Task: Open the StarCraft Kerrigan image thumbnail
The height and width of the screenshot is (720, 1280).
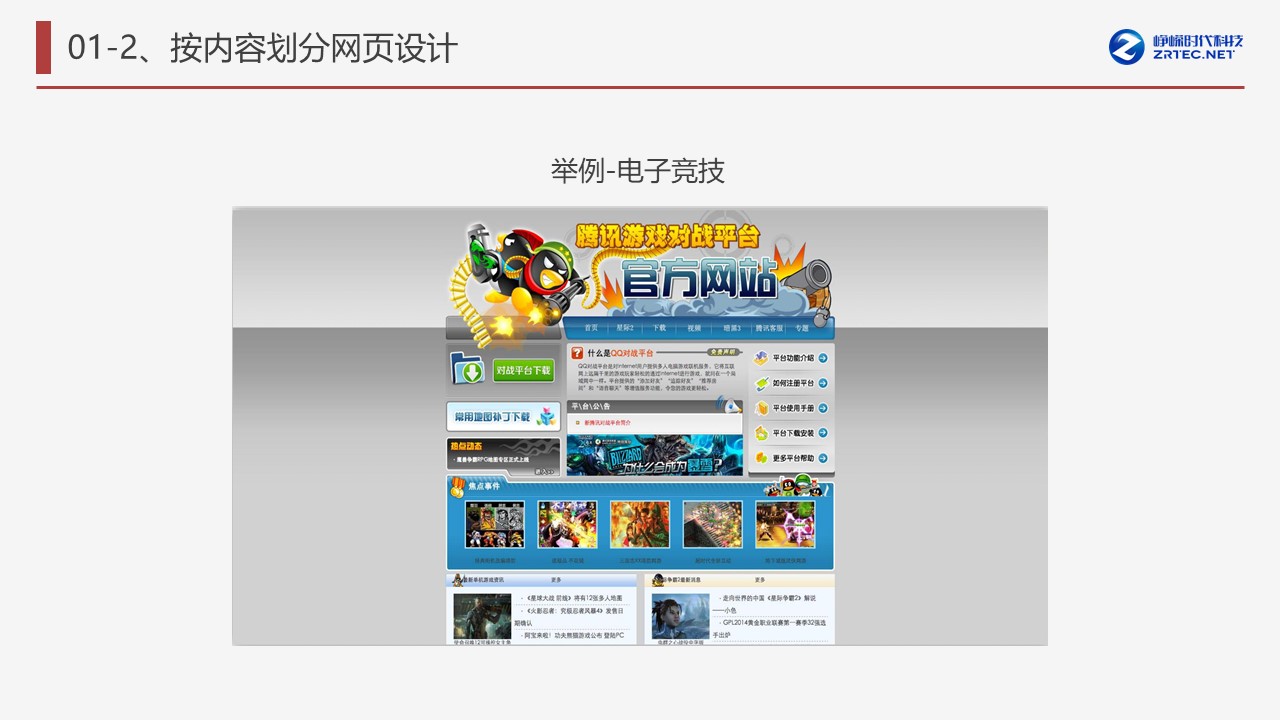Action: [x=681, y=616]
